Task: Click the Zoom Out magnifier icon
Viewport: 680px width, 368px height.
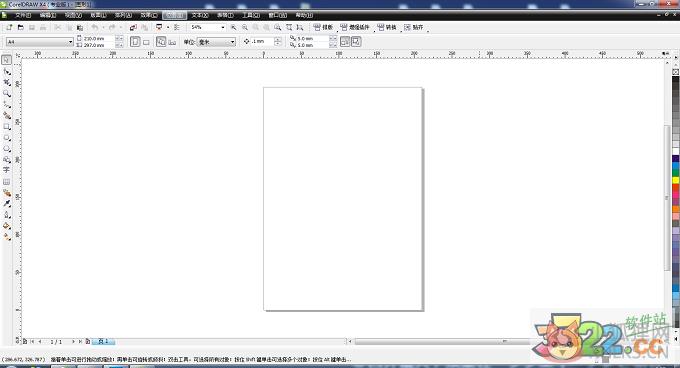Action: coord(245,27)
